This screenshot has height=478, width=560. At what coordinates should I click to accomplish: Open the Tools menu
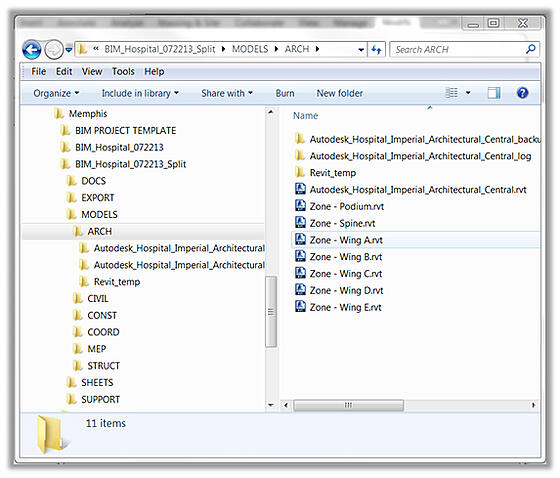pyautogui.click(x=123, y=71)
